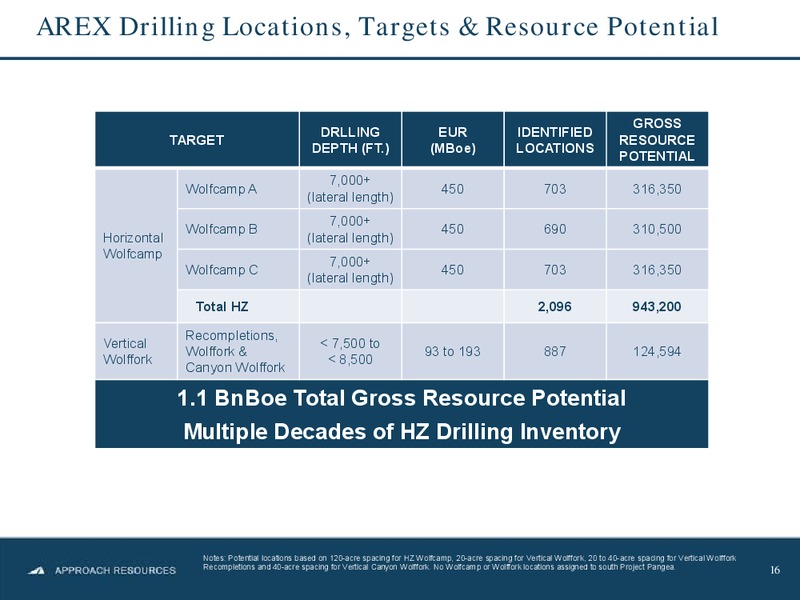Select the footer Notes text about acre spacing

(x=469, y=562)
